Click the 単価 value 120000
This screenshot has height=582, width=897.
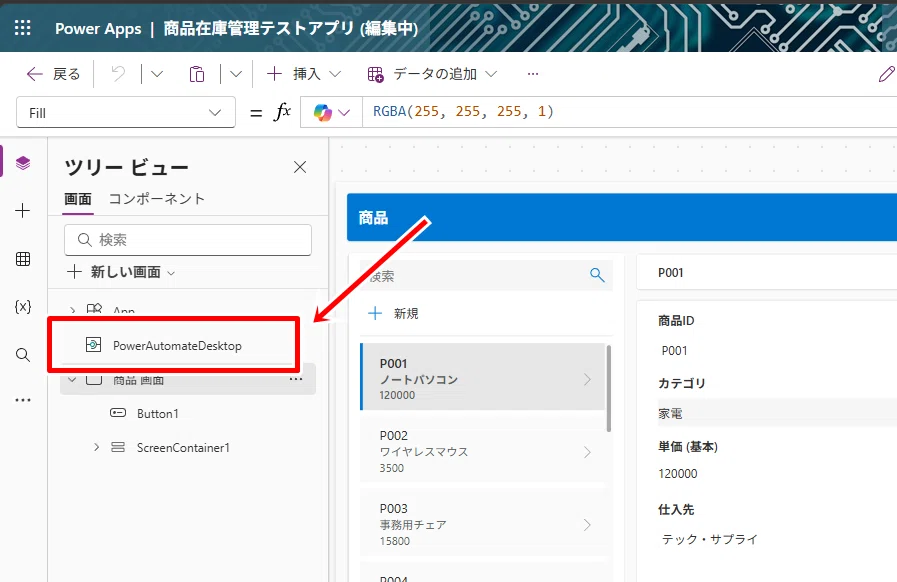678,474
